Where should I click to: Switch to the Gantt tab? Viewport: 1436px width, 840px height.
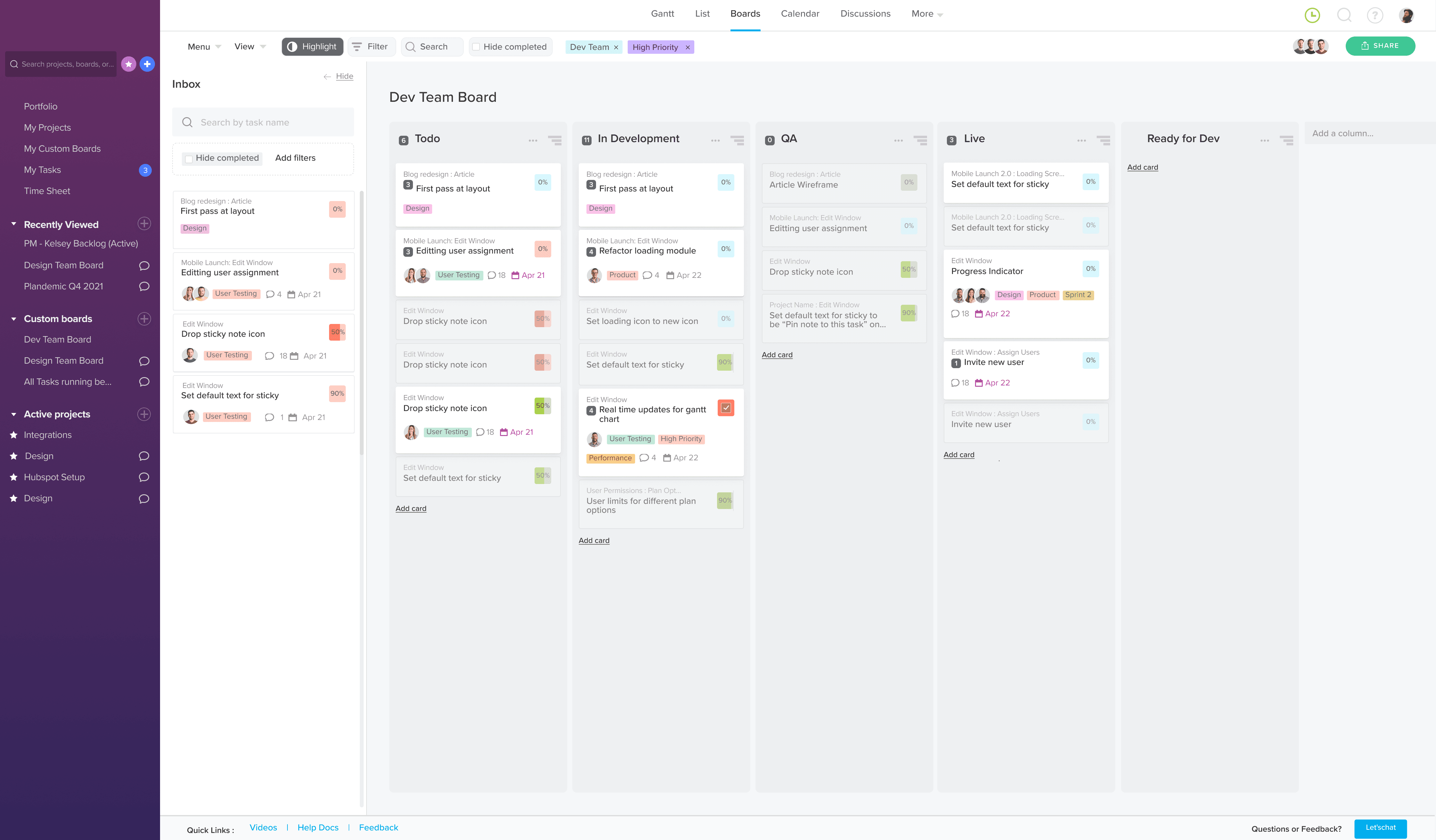pyautogui.click(x=662, y=14)
